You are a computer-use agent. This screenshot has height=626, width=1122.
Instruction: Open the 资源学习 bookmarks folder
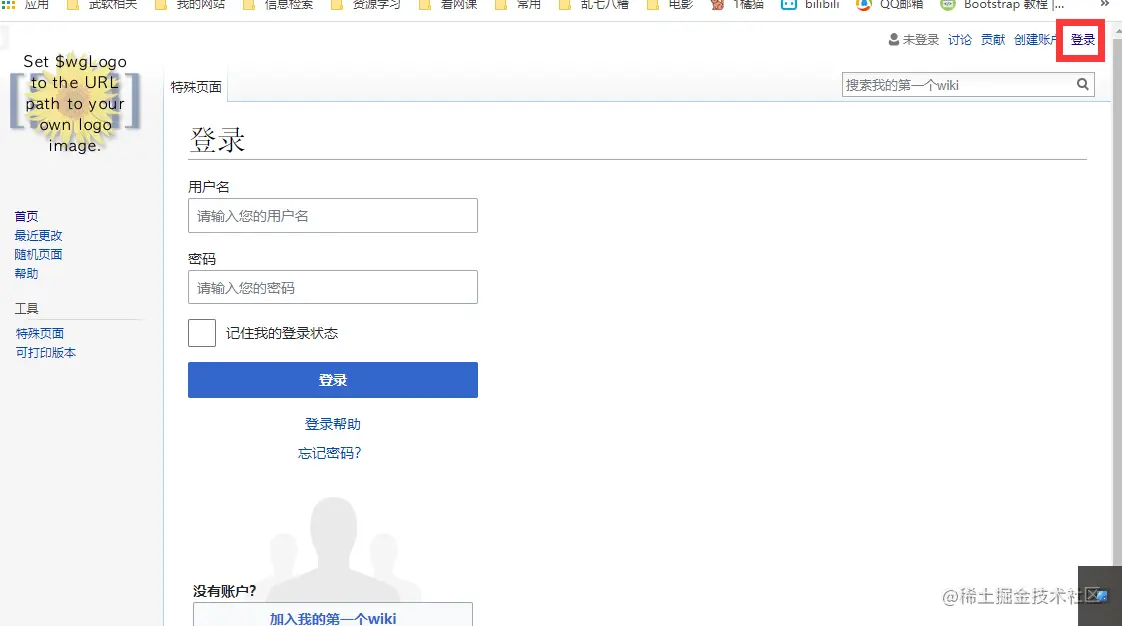pyautogui.click(x=366, y=4)
